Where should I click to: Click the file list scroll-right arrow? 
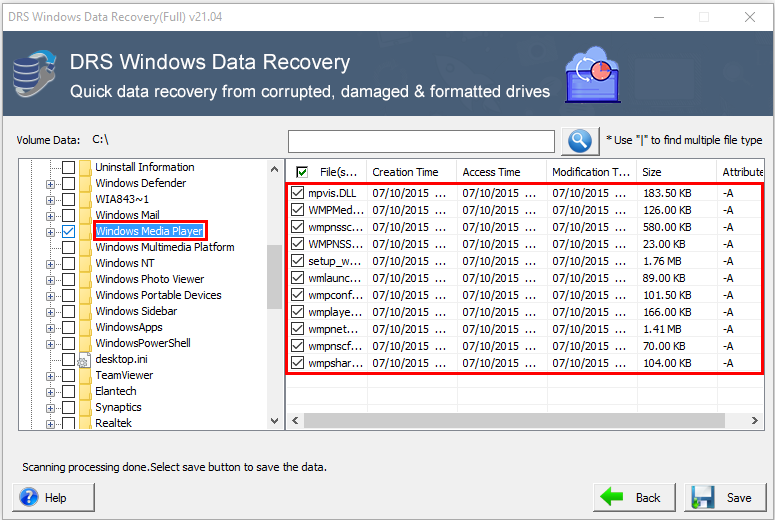pos(755,421)
